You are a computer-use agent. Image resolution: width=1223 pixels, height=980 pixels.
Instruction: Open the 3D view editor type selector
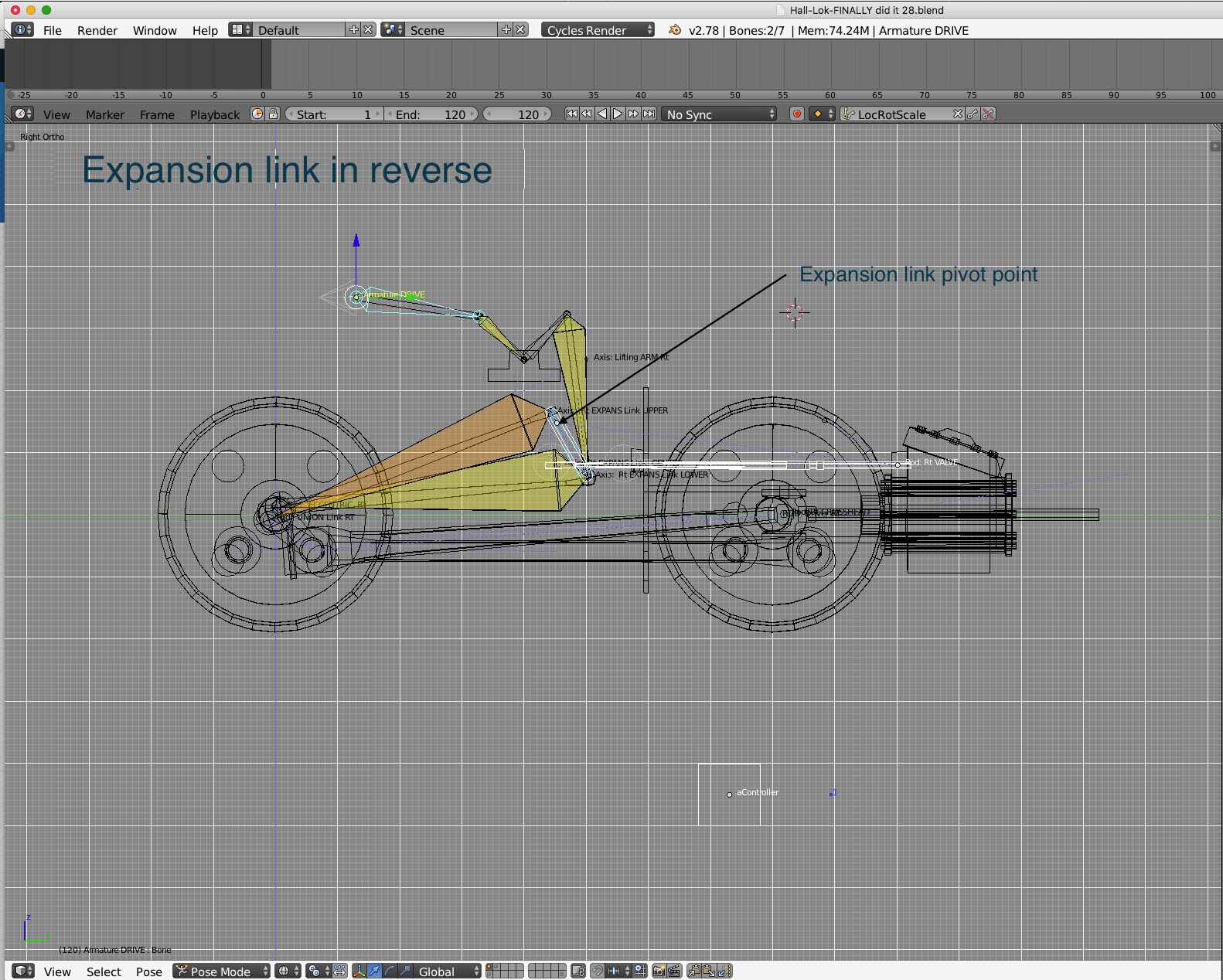(x=22, y=971)
